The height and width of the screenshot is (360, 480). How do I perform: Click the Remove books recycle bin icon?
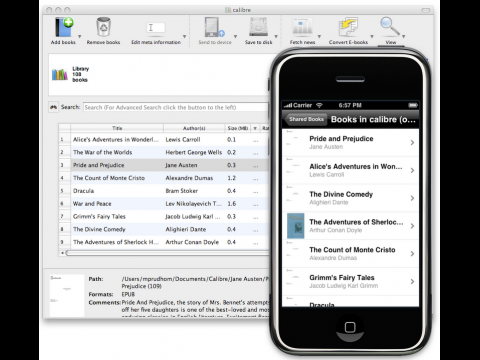103,27
